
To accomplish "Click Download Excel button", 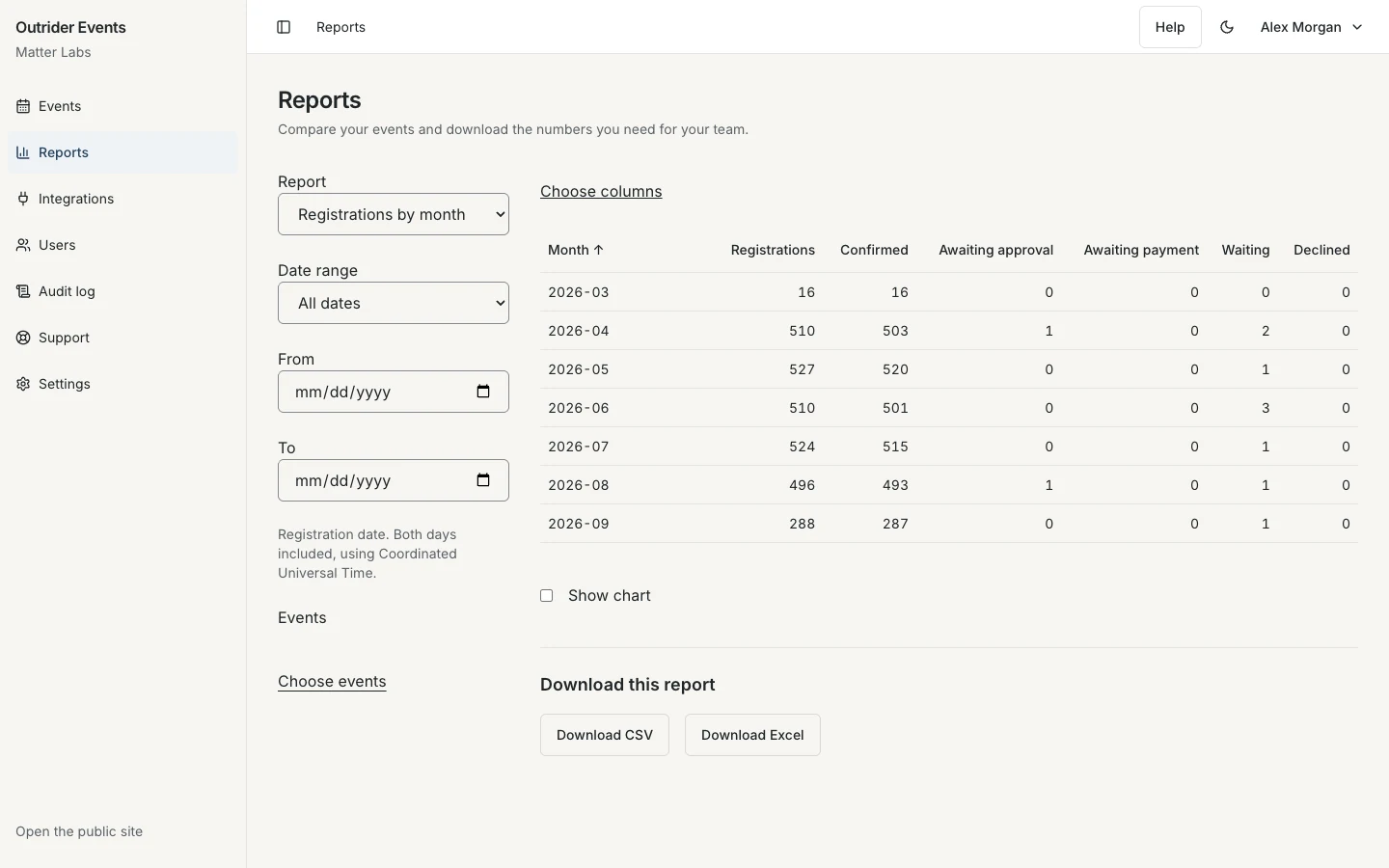I will tap(752, 735).
